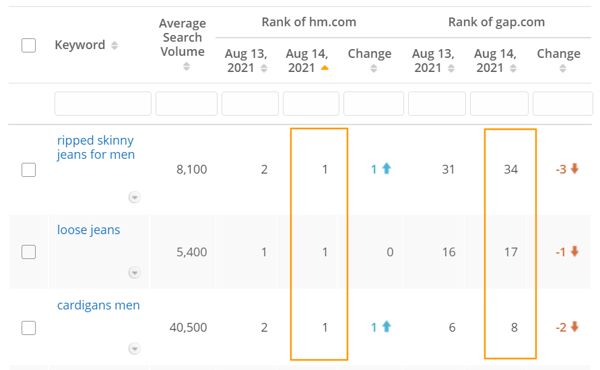This screenshot has width=600, height=370.
Task: Expand dropdown under cardigans men keyword
Action: 134,349
